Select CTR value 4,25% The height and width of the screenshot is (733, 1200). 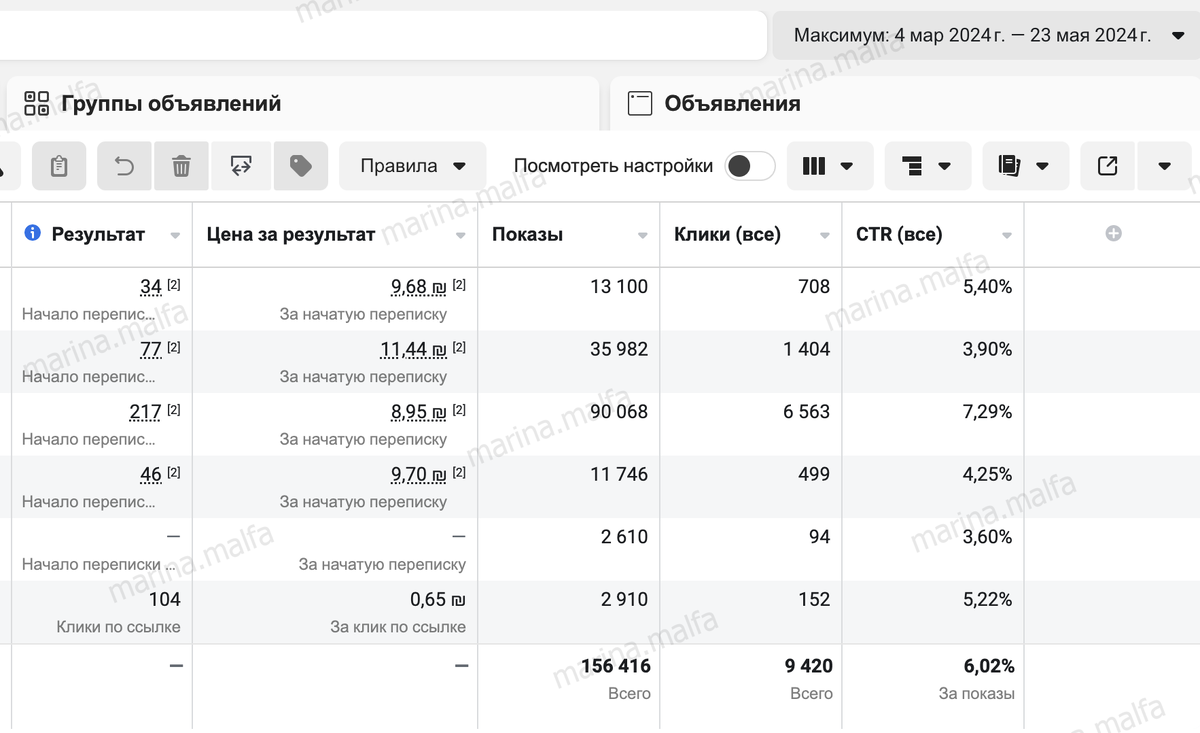pos(987,474)
